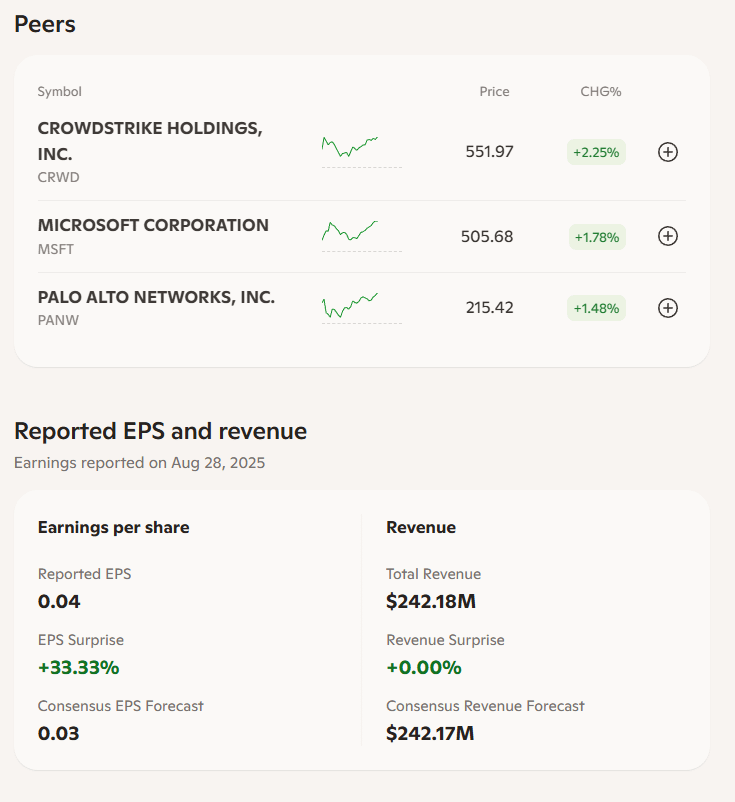The image size is (735, 802).
Task: Click the PANW ticker symbol
Action: tap(58, 321)
